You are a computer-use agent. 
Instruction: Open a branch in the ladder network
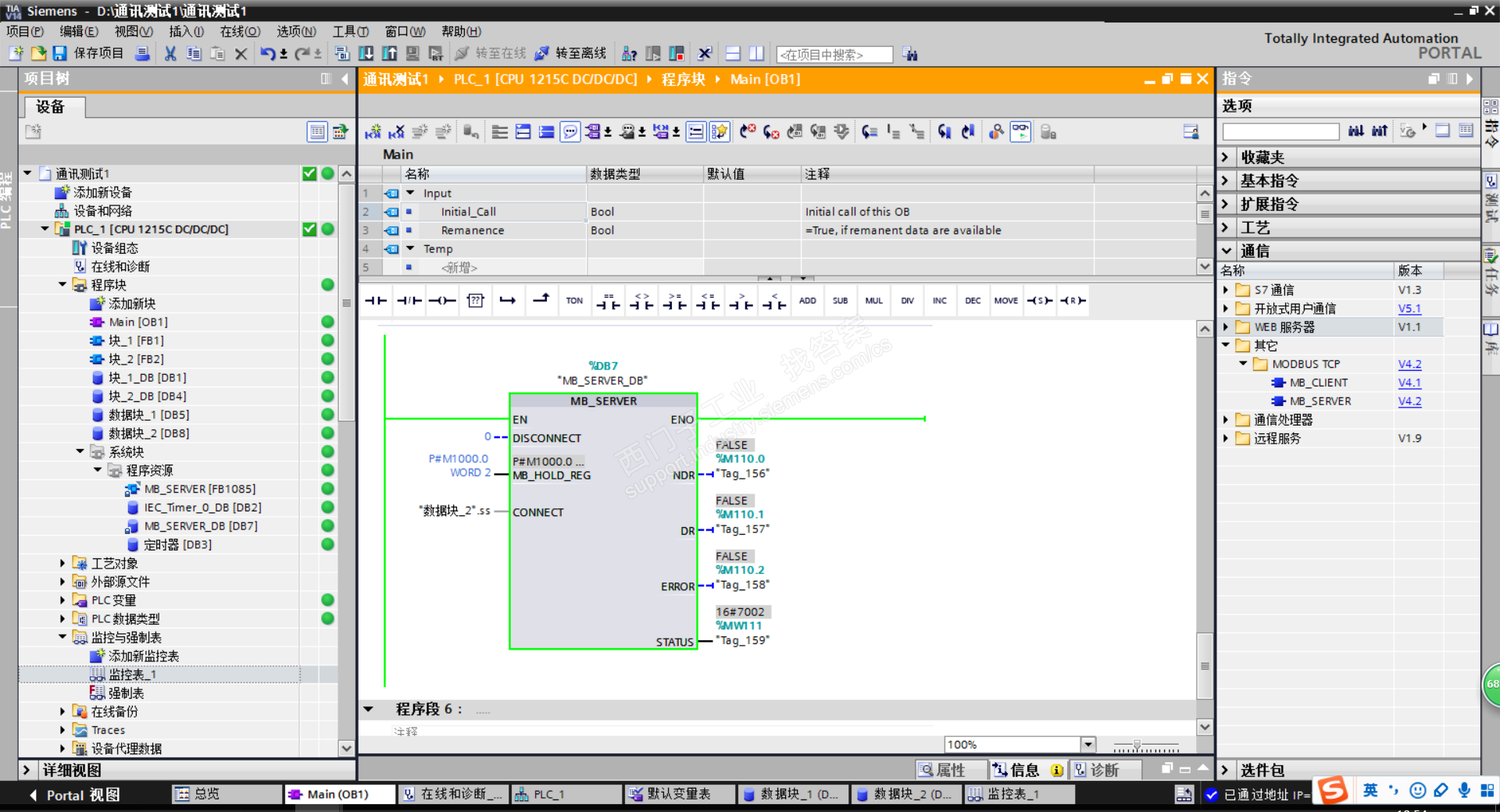point(508,301)
